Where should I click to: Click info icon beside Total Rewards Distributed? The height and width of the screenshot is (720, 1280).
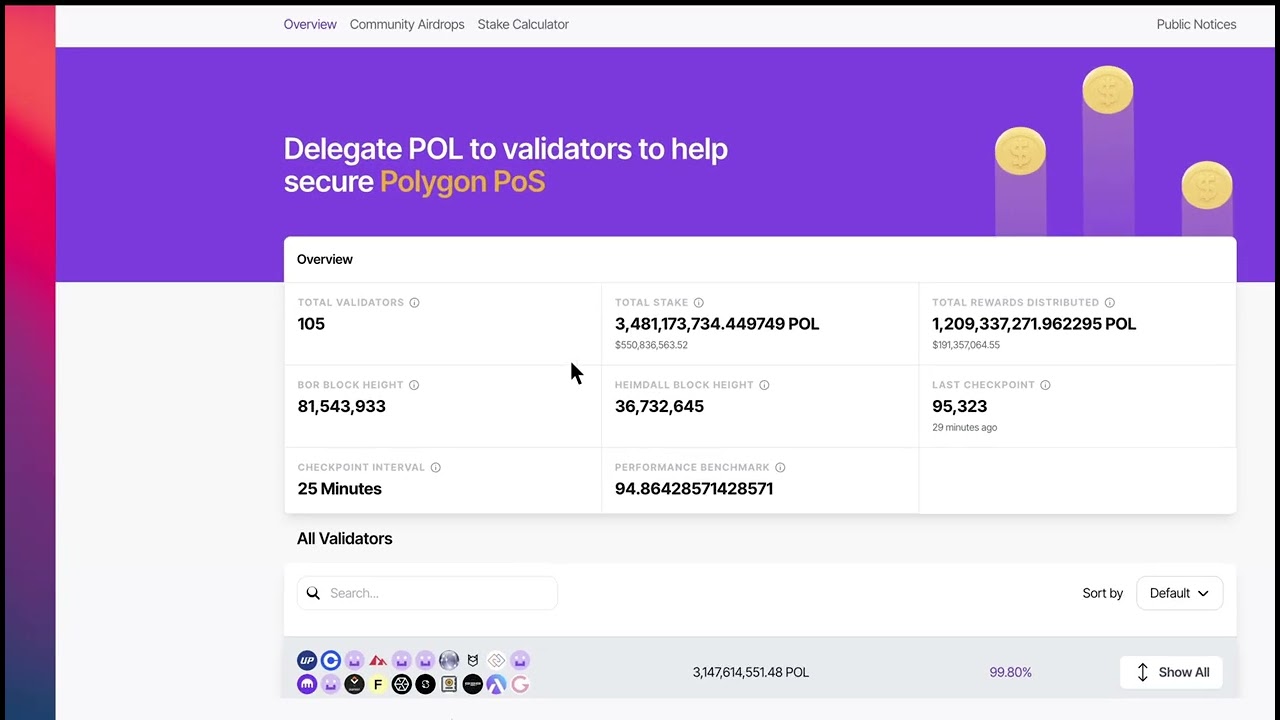point(1110,302)
